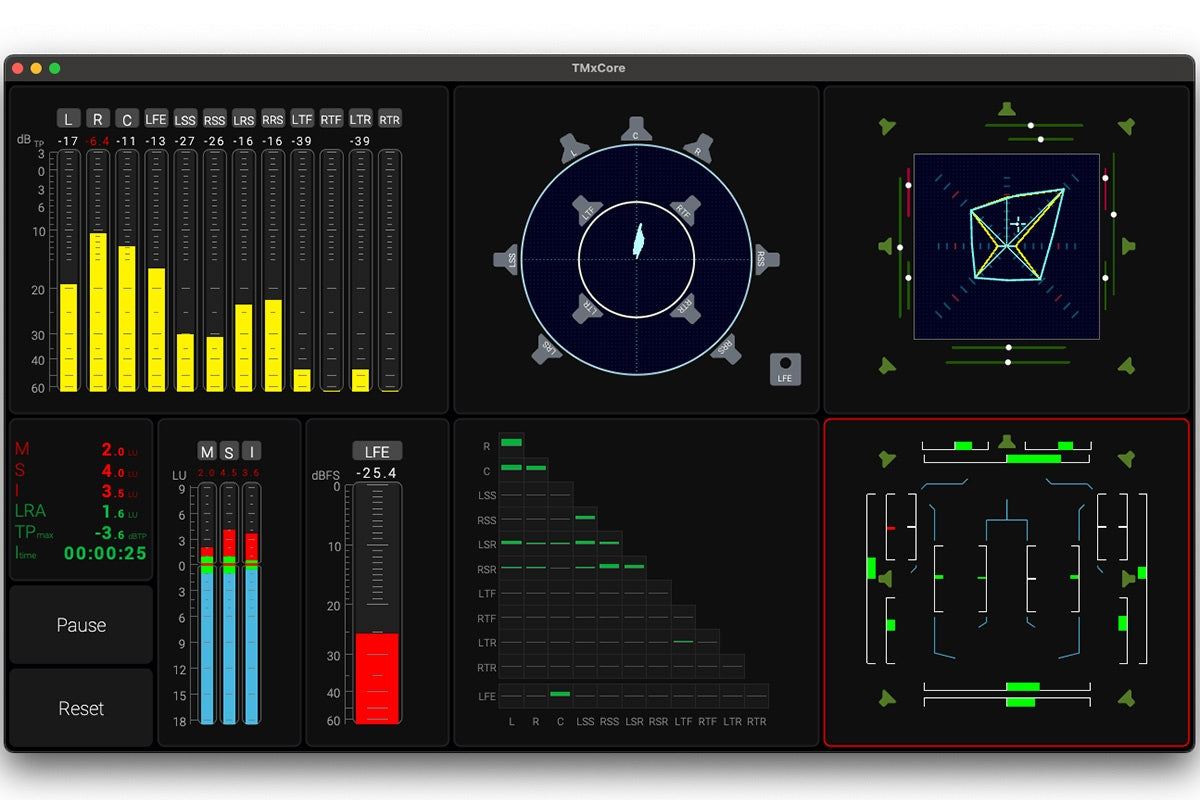Select the RTF speaker in the surround scope

[x=683, y=210]
